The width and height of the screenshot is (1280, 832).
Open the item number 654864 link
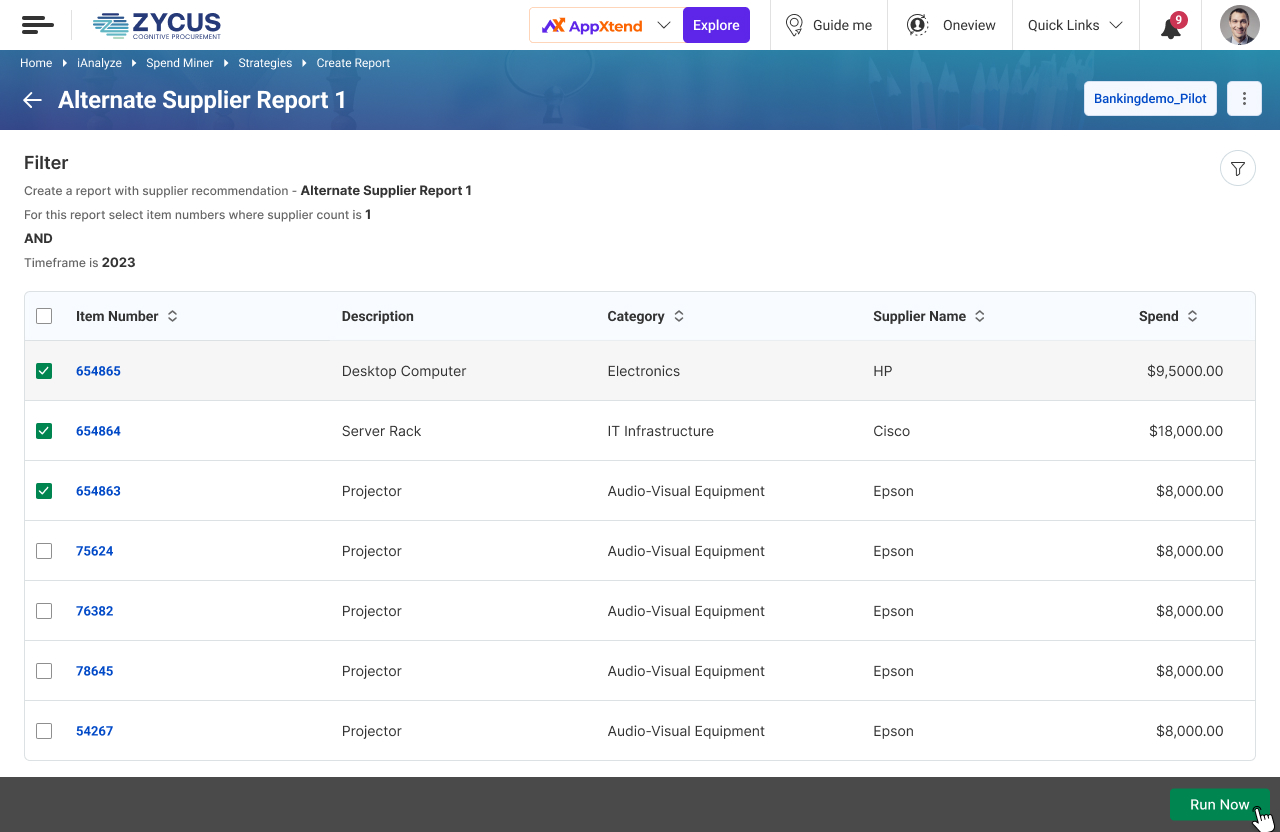point(98,431)
